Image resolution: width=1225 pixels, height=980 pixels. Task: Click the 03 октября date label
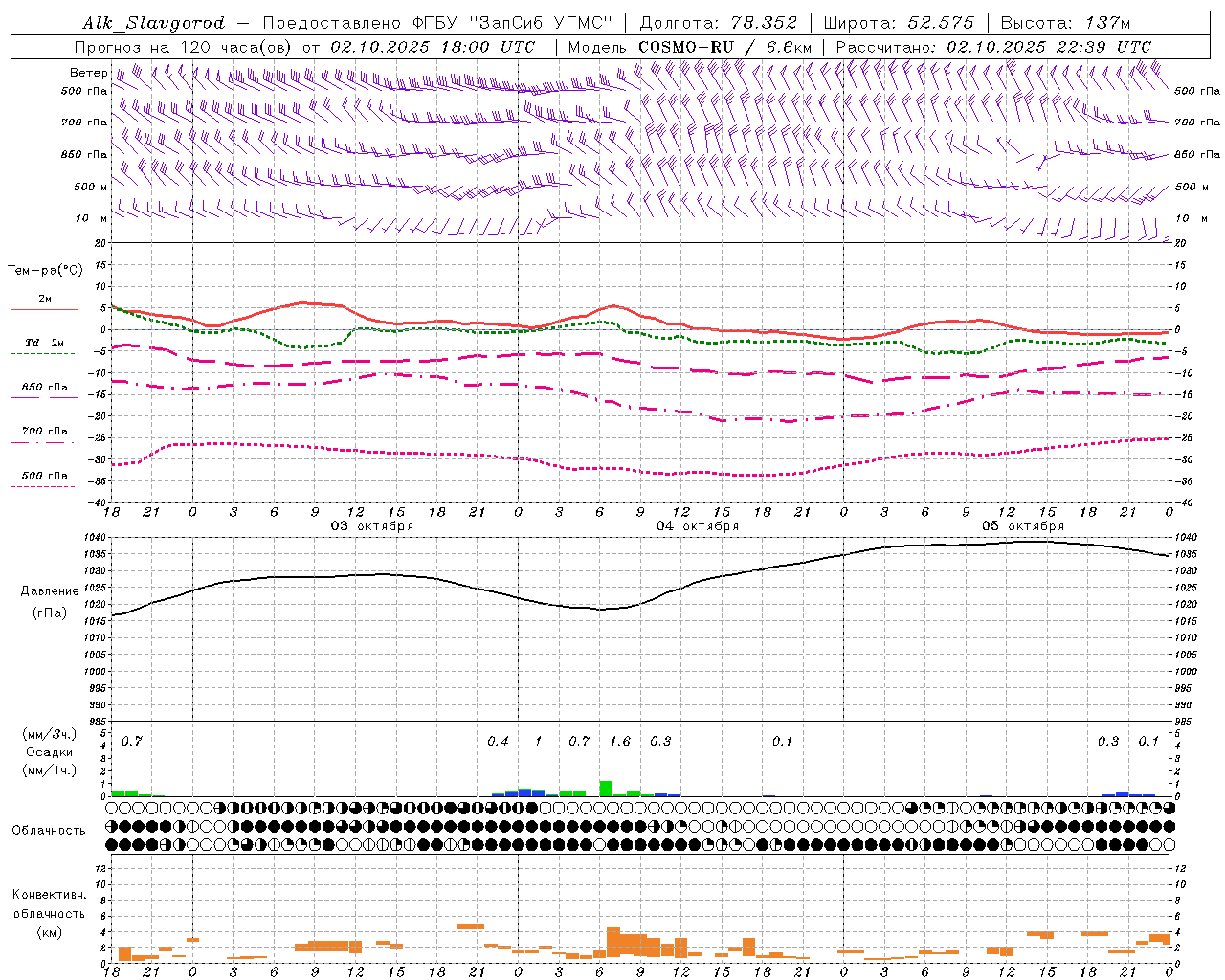[372, 525]
